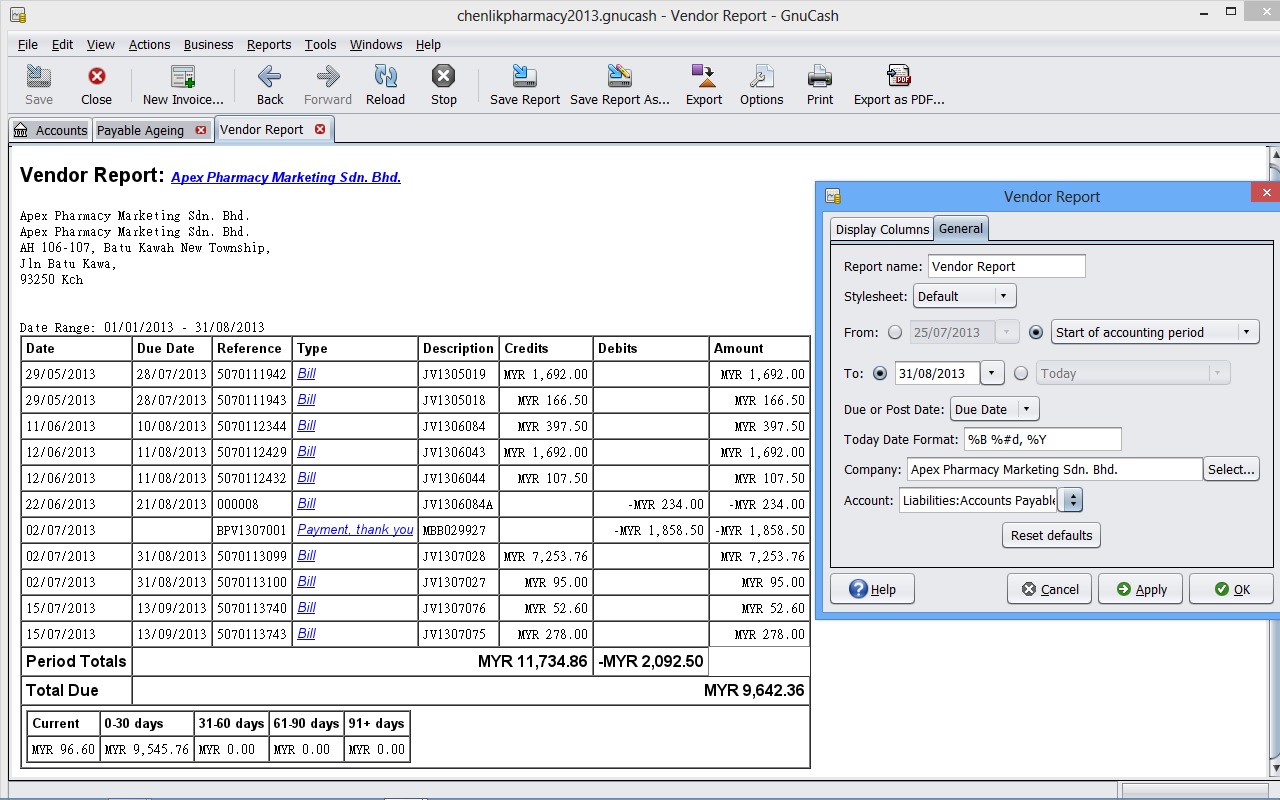Viewport: 1280px width, 800px height.
Task: Click description cell JV1306084A
Action: click(x=458, y=504)
